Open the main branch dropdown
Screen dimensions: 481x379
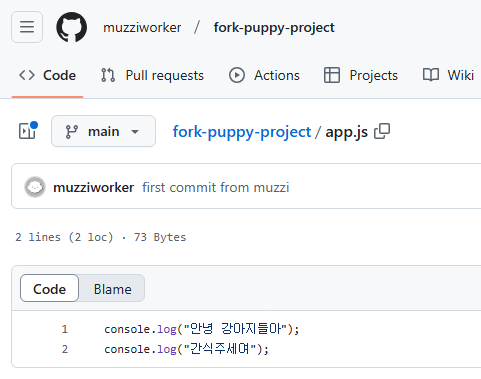pyautogui.click(x=103, y=131)
